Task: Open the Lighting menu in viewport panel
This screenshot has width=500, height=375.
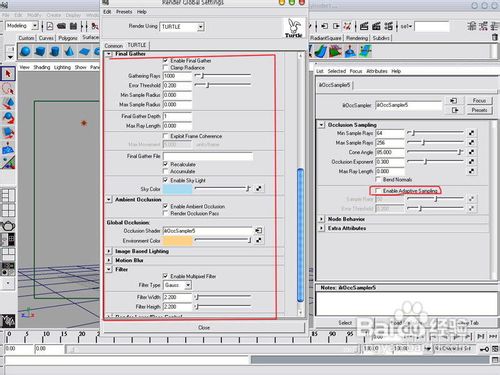Action: click(x=62, y=67)
